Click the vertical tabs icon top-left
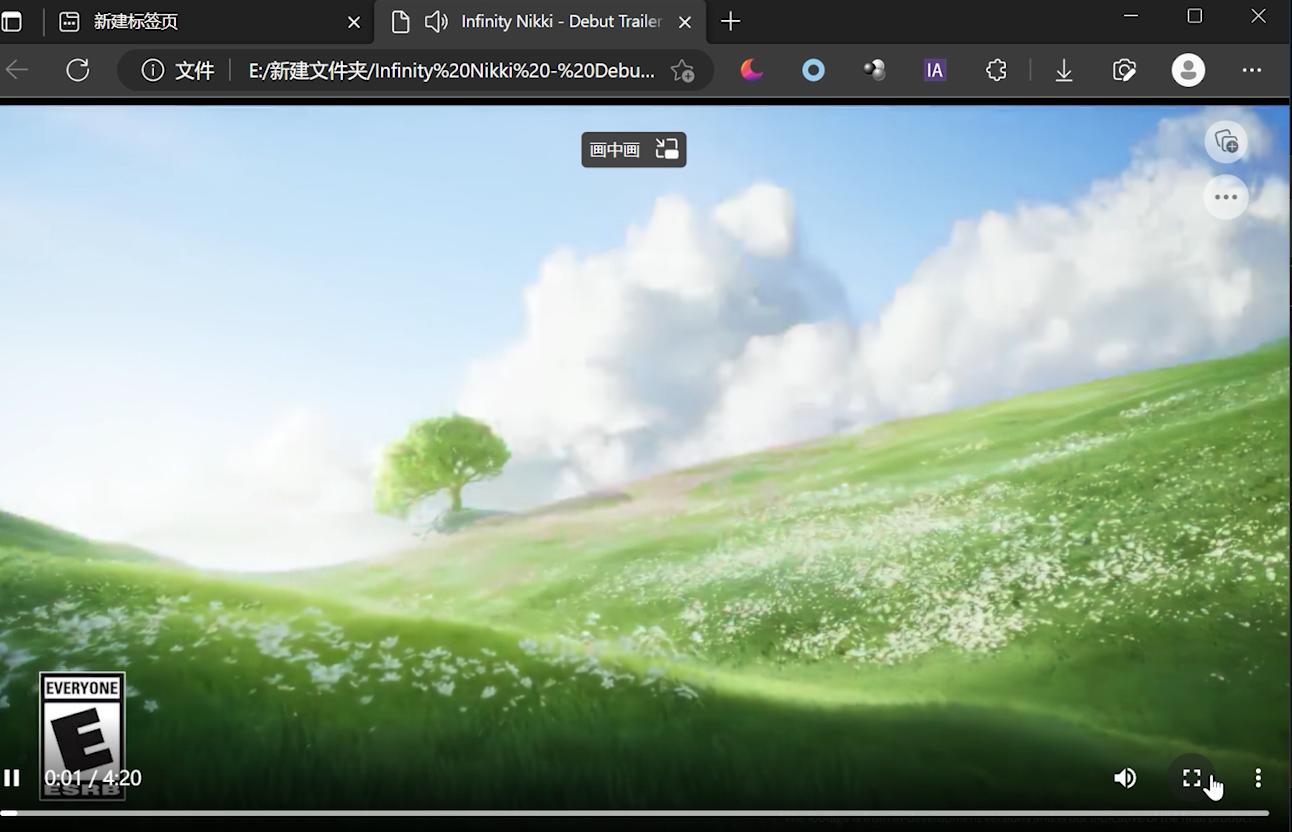The image size is (1292, 832). [x=13, y=21]
